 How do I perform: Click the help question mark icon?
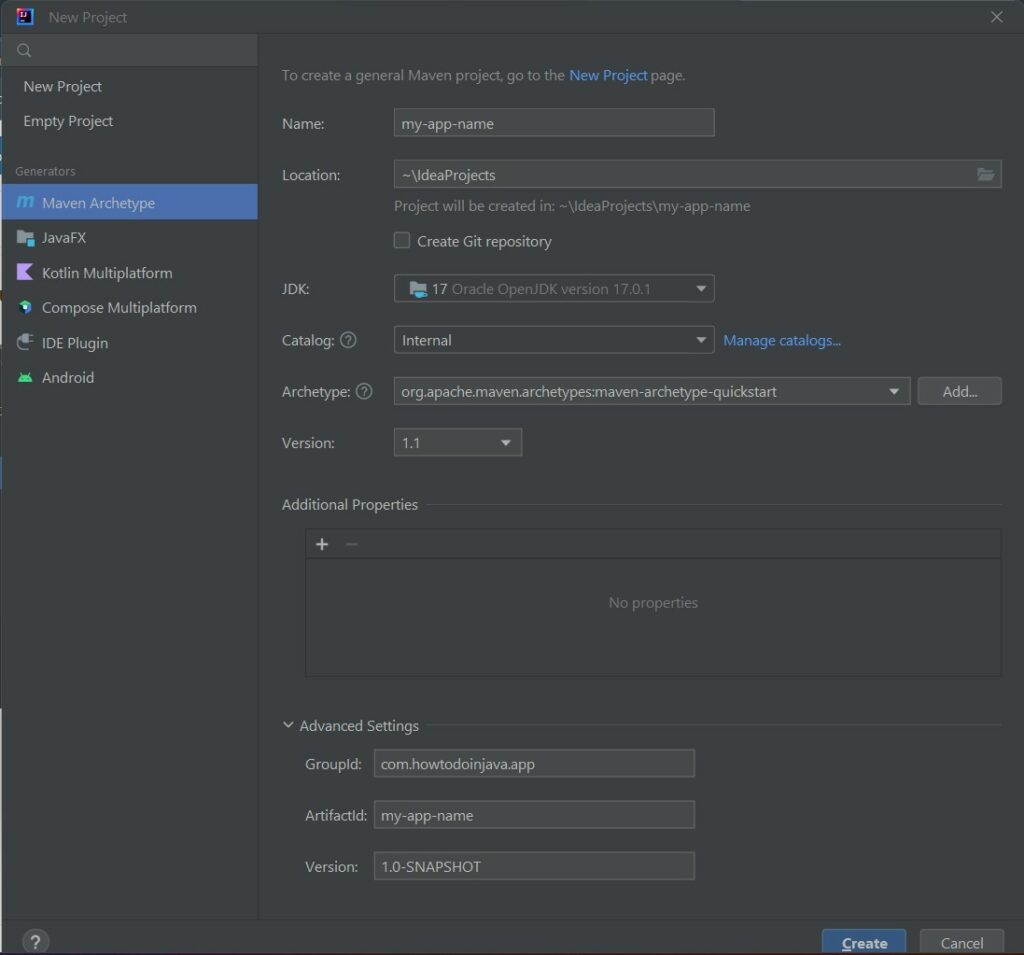pyautogui.click(x=35, y=941)
